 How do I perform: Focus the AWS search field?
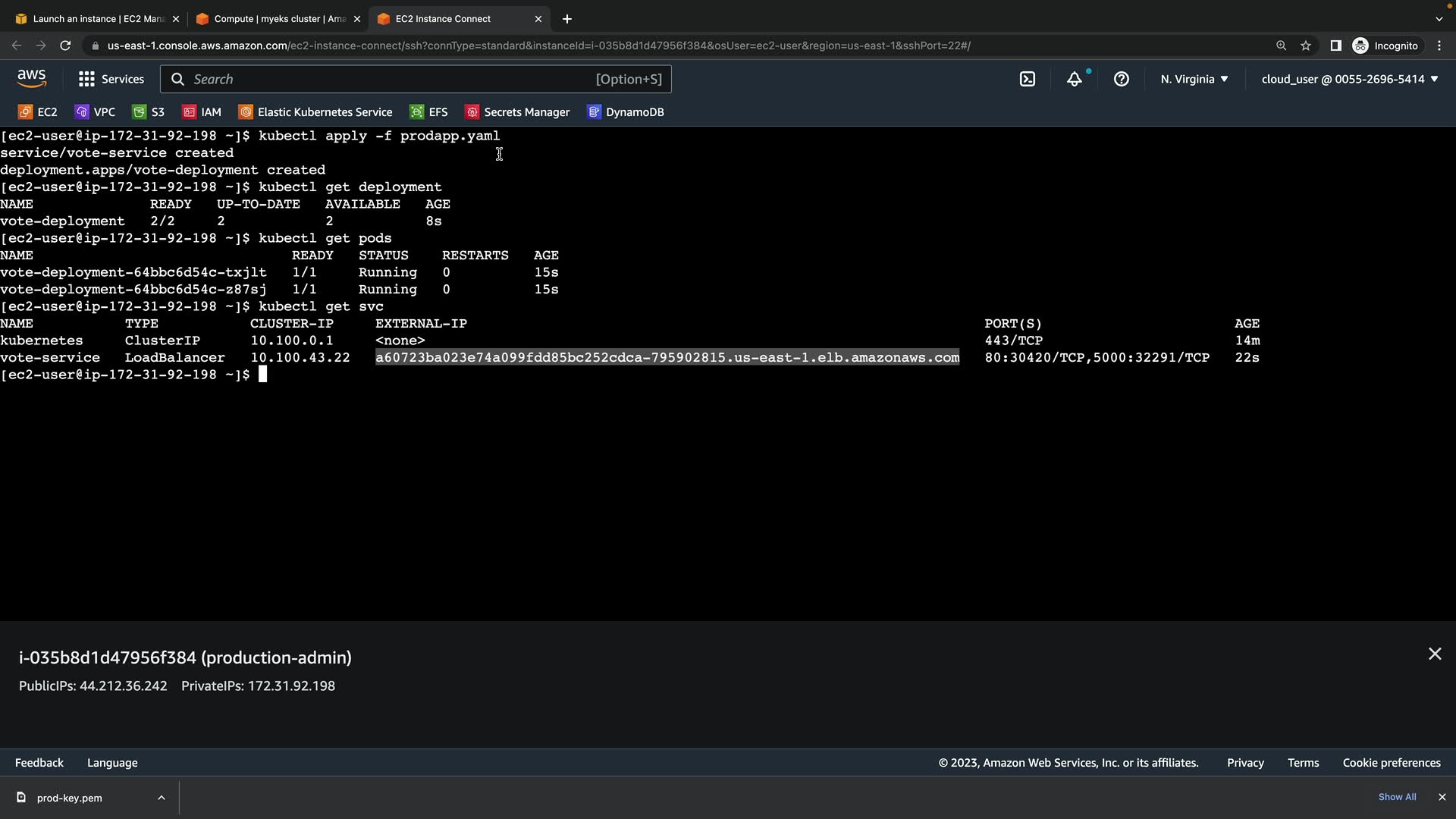coord(394,79)
